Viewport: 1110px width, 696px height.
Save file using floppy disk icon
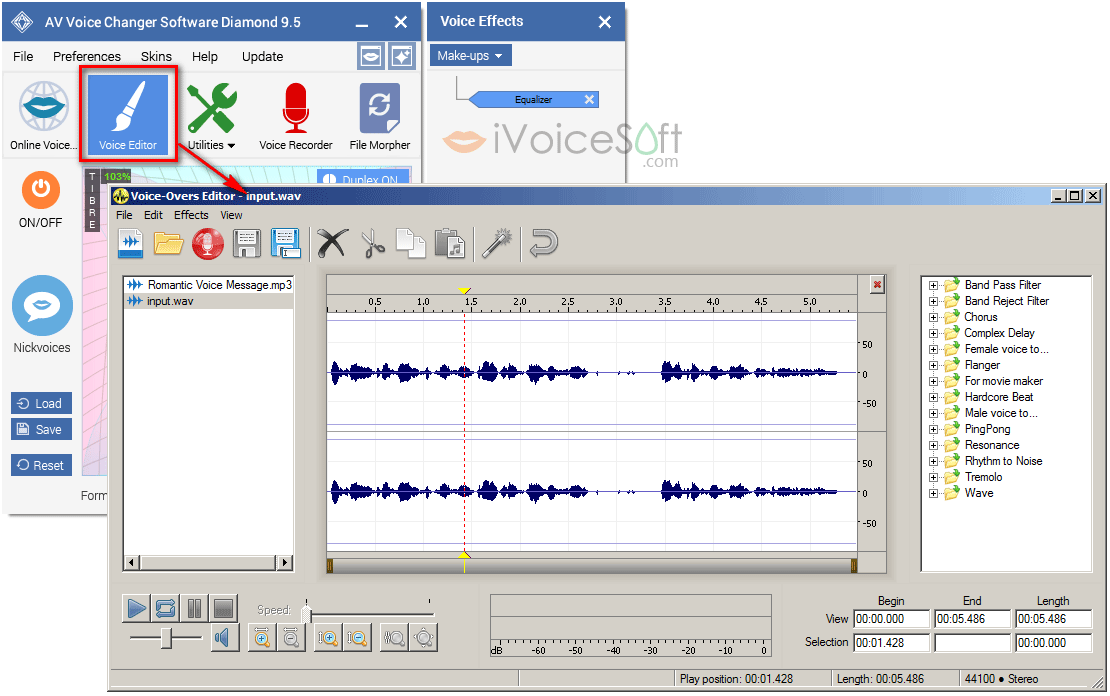(x=246, y=243)
